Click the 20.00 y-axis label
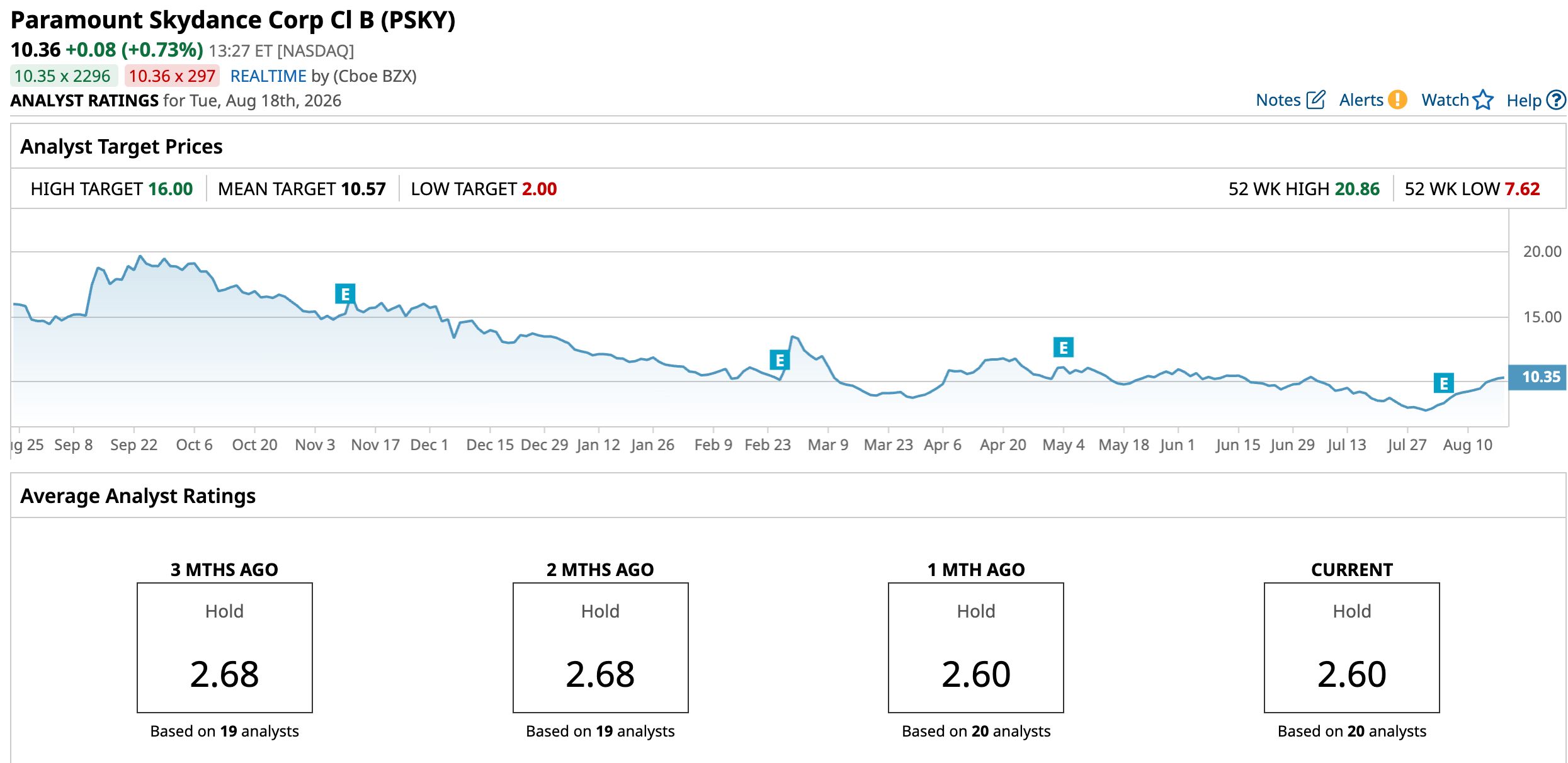Viewport: 1568px width, 763px height. coord(1542,251)
